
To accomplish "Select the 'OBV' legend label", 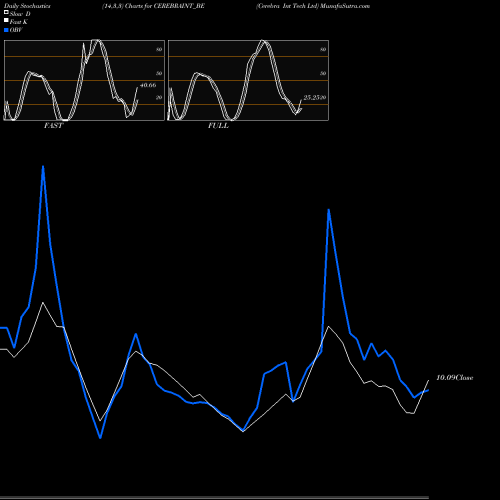I will point(16,30).
